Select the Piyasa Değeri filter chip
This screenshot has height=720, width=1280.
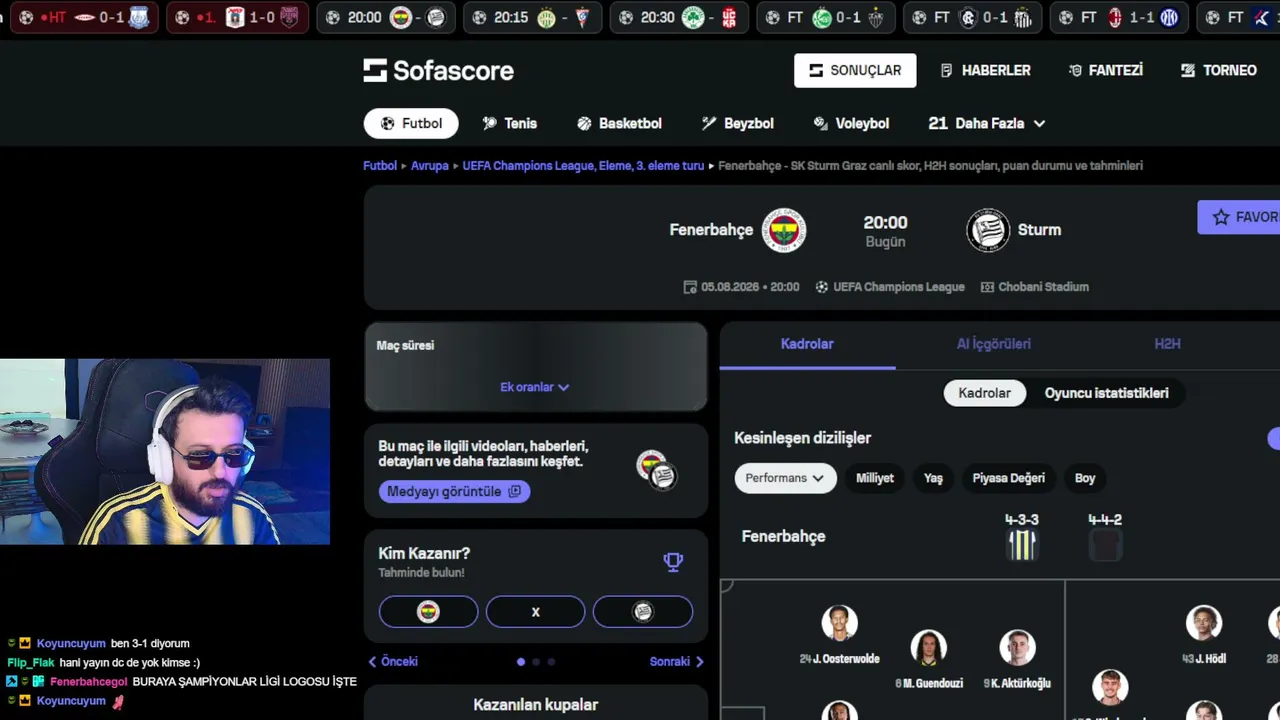pyautogui.click(x=1008, y=478)
